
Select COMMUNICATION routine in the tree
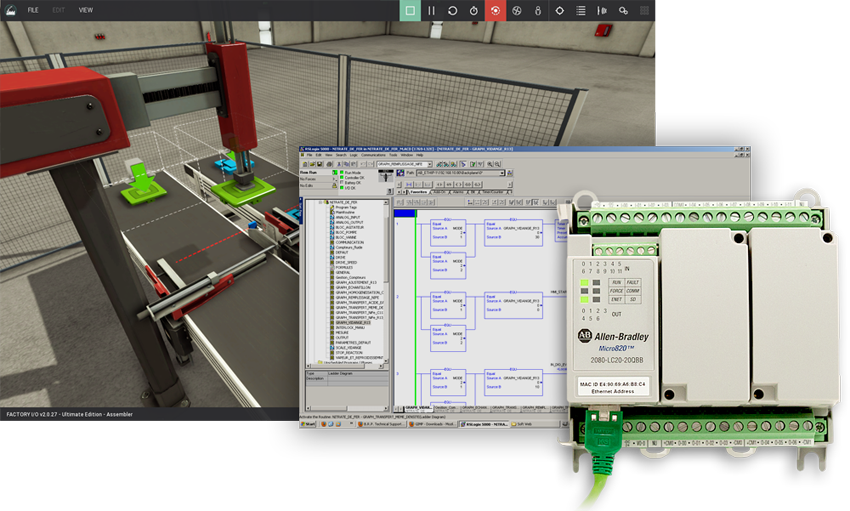tap(350, 242)
